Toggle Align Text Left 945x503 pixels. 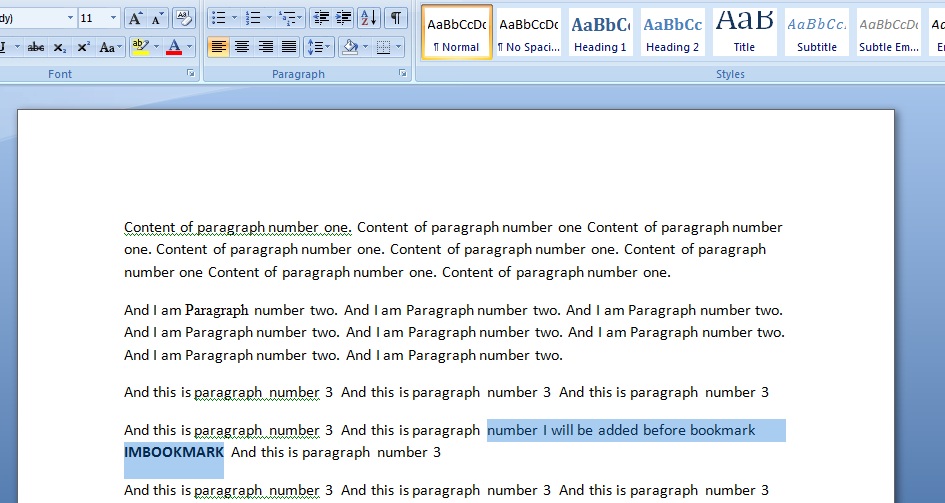tap(218, 47)
